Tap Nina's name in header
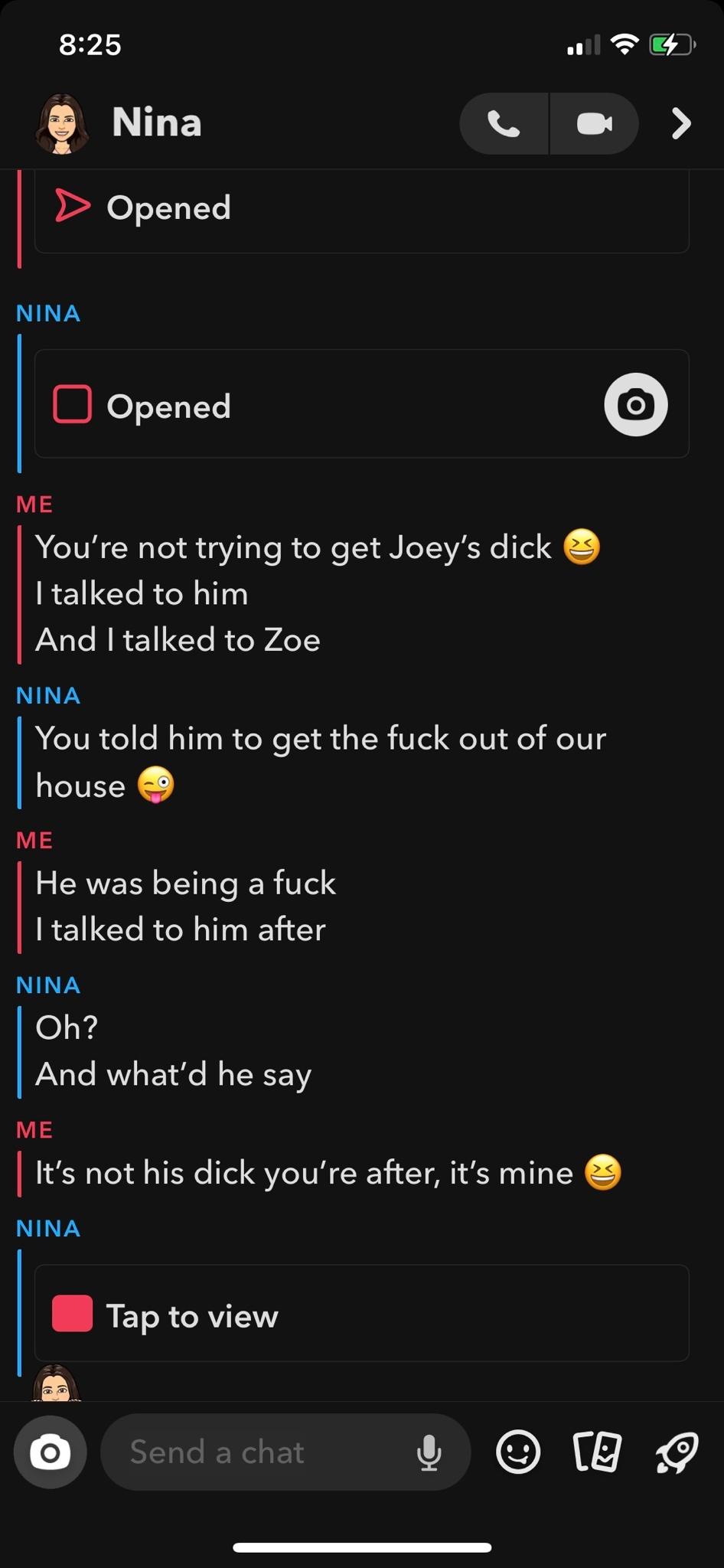 pos(157,122)
